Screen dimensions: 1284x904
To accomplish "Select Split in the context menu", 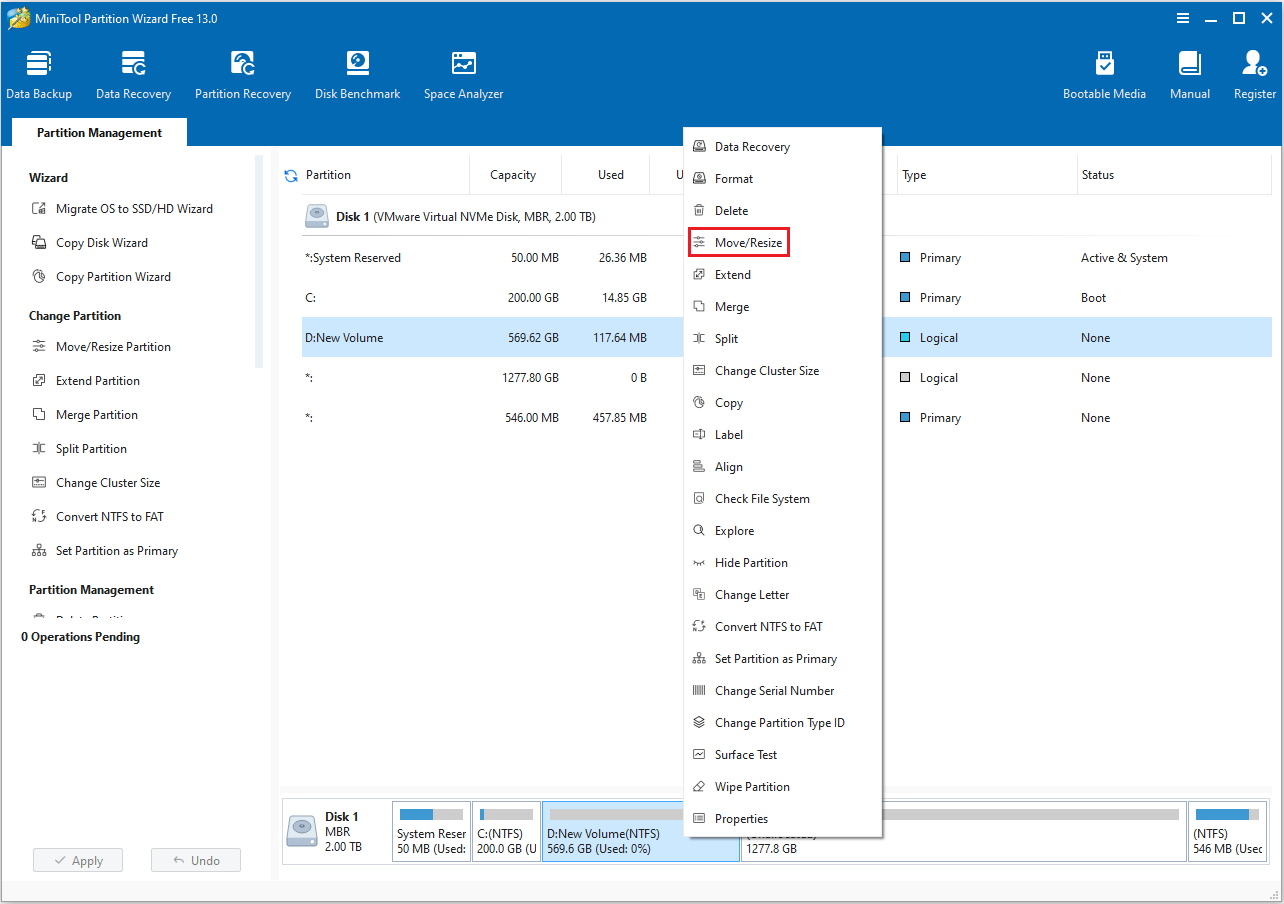I will click(783, 339).
